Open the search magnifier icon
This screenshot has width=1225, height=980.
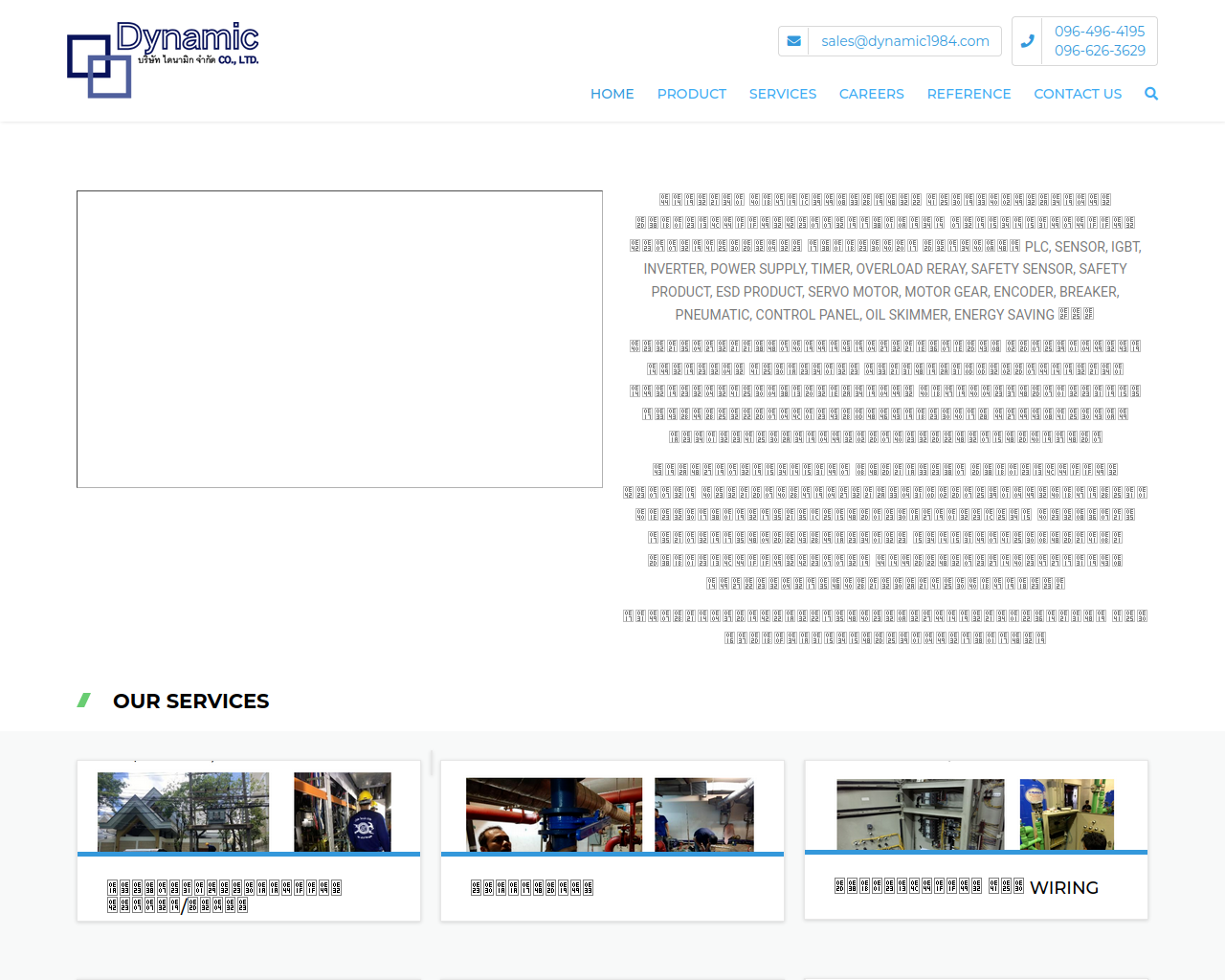pyautogui.click(x=1151, y=94)
